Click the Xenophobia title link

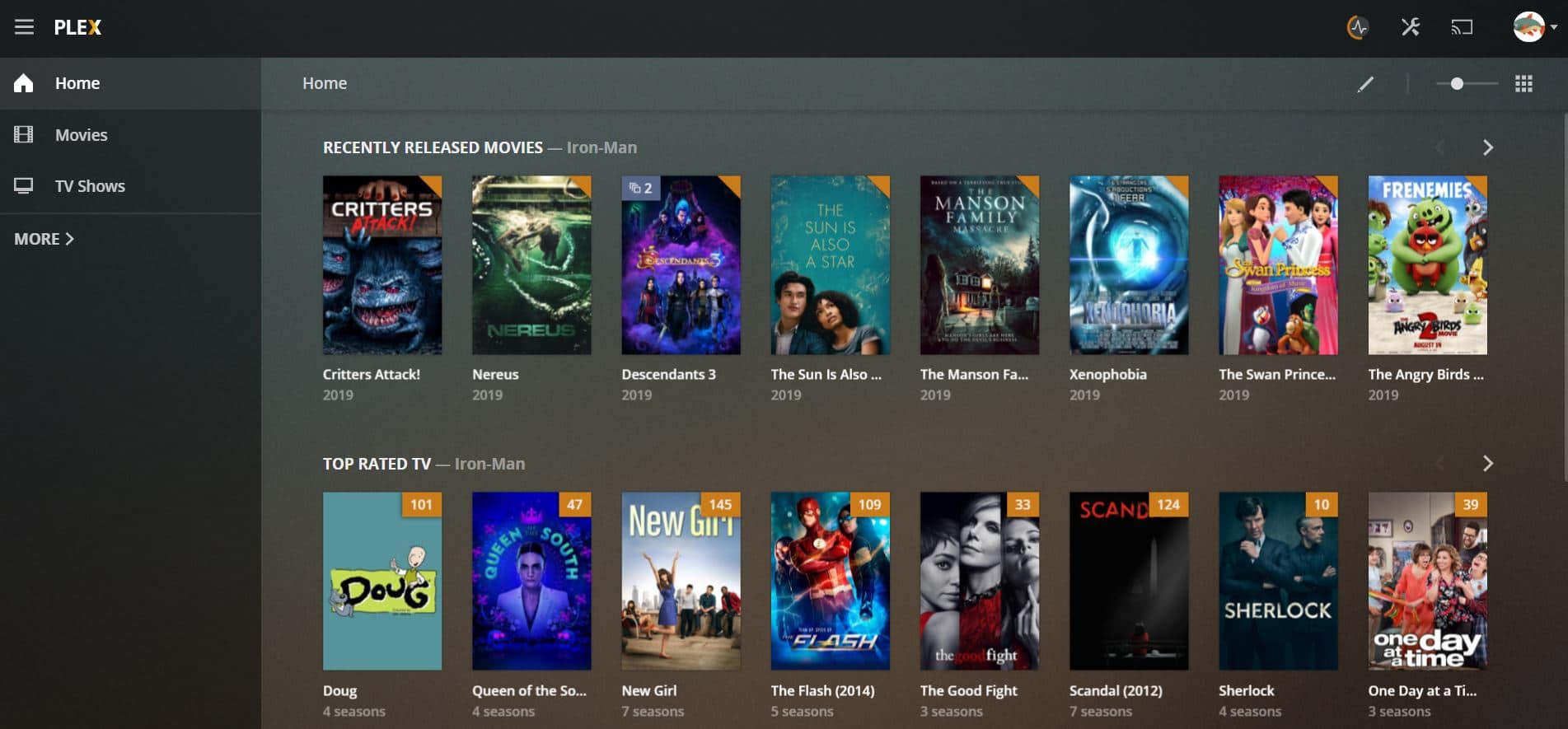click(1107, 374)
